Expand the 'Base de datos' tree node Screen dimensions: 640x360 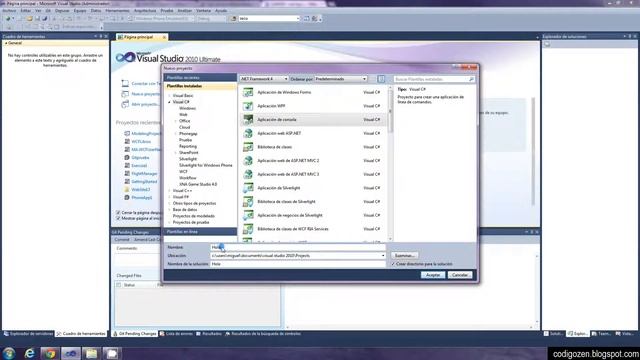pyautogui.click(x=169, y=209)
